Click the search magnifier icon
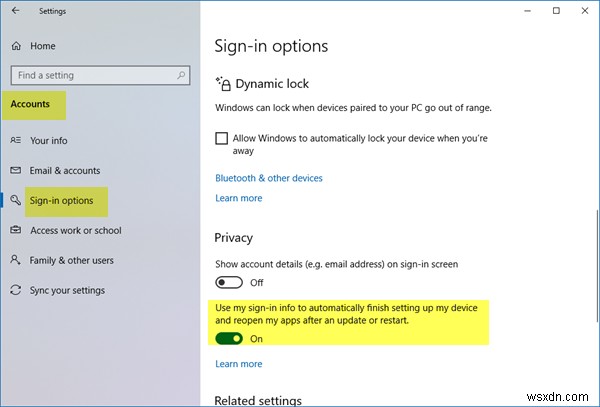 click(x=181, y=75)
